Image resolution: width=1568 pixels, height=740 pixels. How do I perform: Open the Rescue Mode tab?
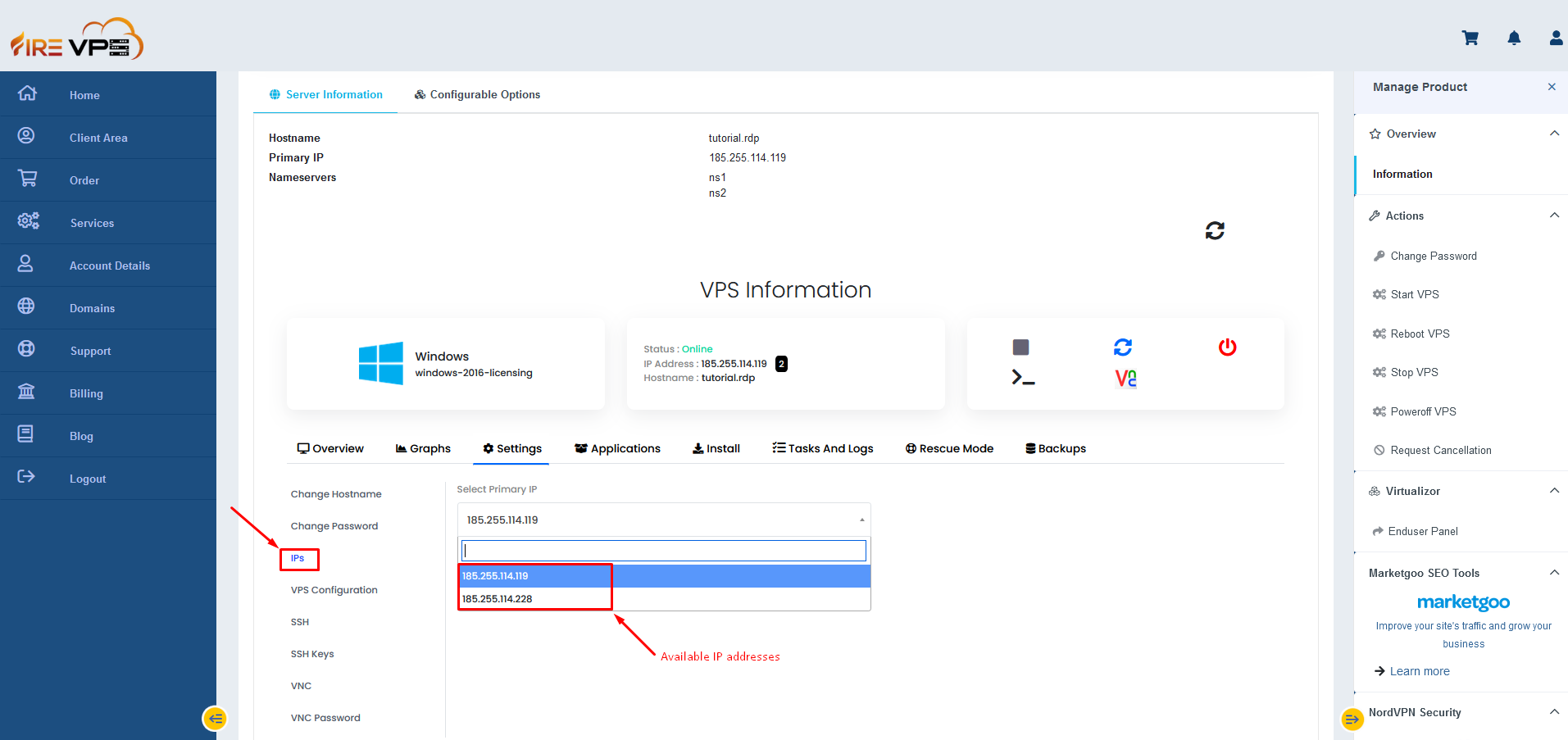949,448
